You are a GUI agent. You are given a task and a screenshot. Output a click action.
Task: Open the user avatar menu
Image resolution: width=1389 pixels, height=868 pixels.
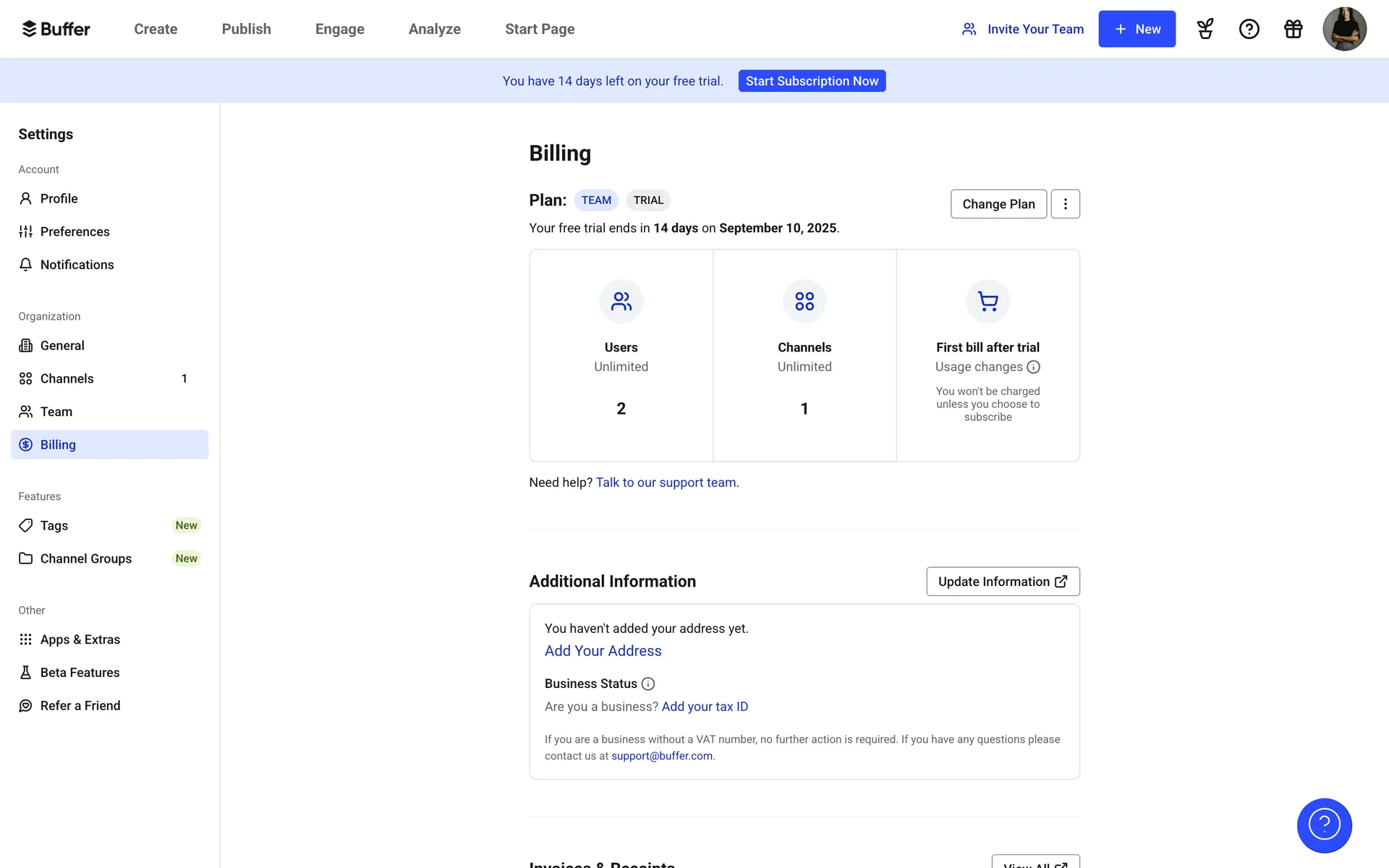click(1343, 29)
